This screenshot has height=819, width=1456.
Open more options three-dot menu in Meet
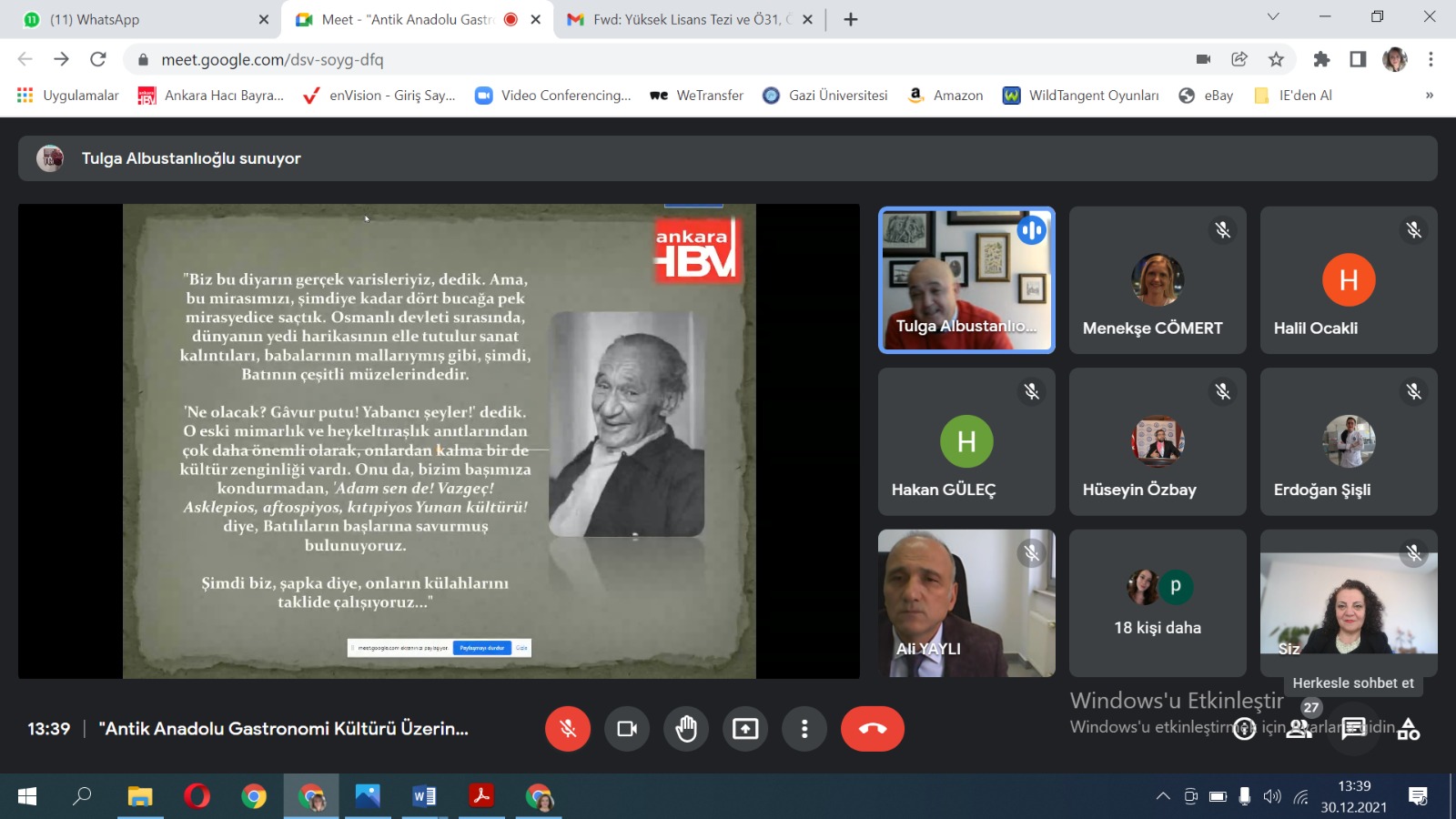804,729
